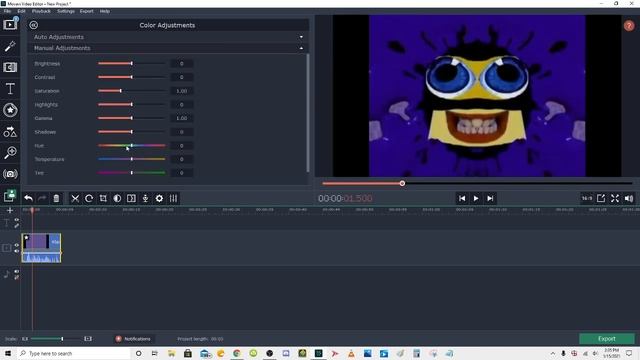Screen dimensions: 640x360
Task: Open the Transition wizard icon
Action: [131, 198]
